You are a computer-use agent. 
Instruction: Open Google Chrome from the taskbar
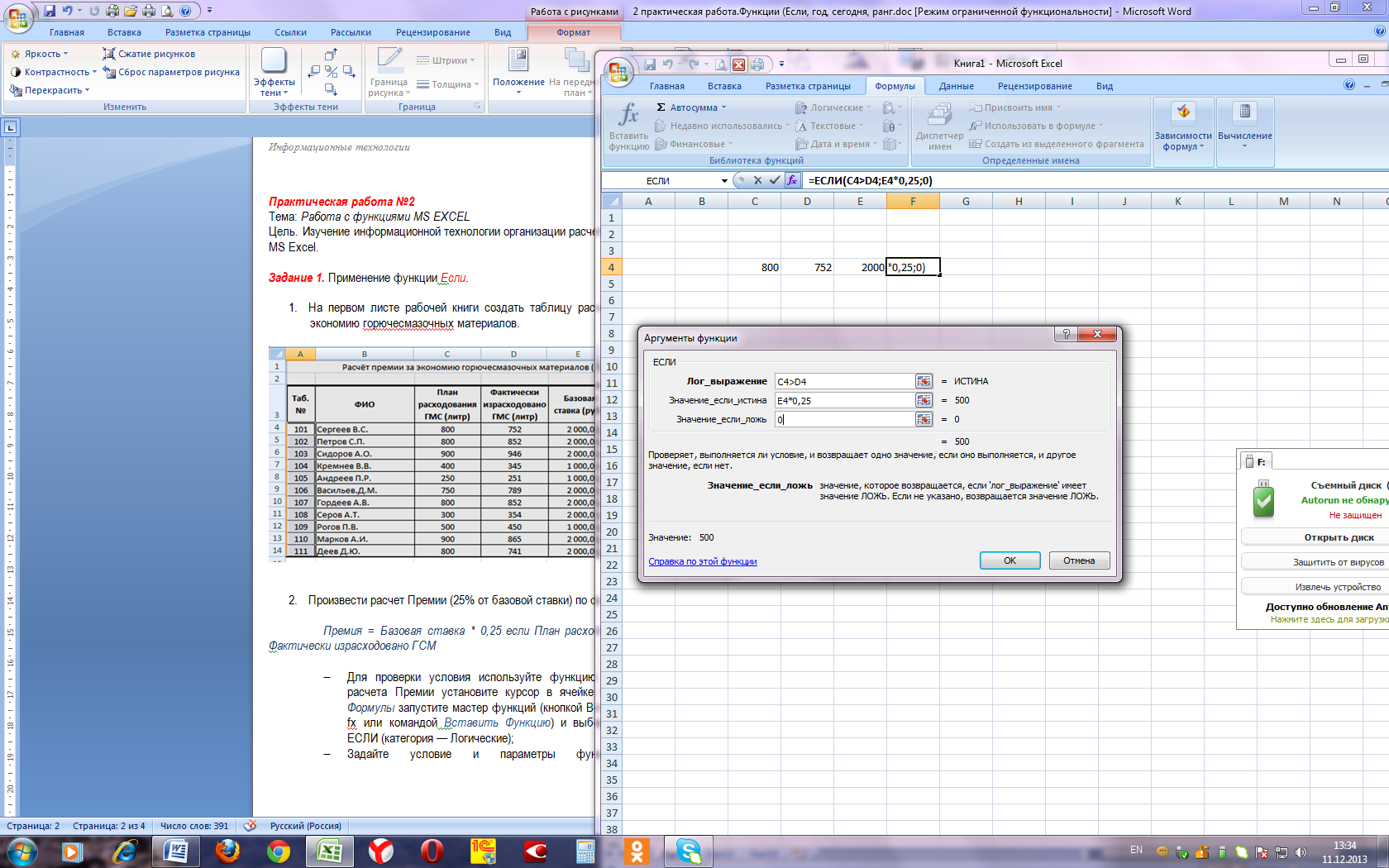tap(279, 851)
